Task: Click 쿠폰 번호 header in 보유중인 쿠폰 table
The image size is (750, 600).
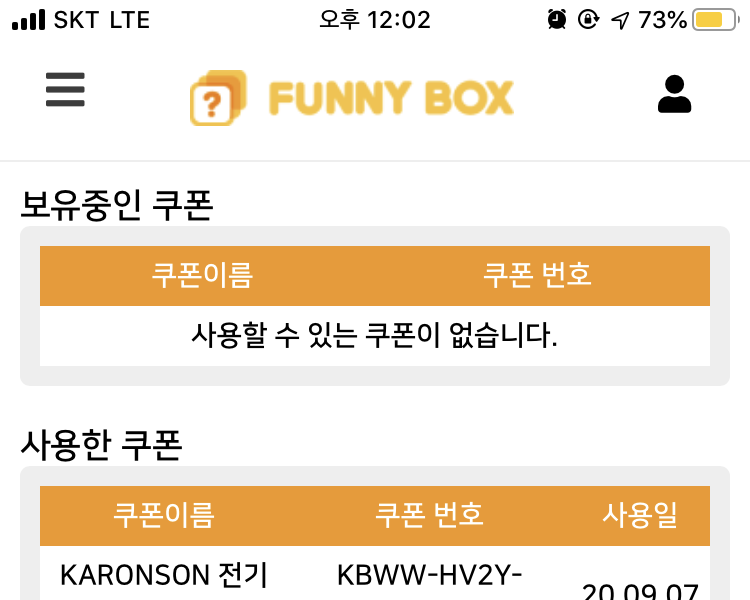Action: pos(537,275)
